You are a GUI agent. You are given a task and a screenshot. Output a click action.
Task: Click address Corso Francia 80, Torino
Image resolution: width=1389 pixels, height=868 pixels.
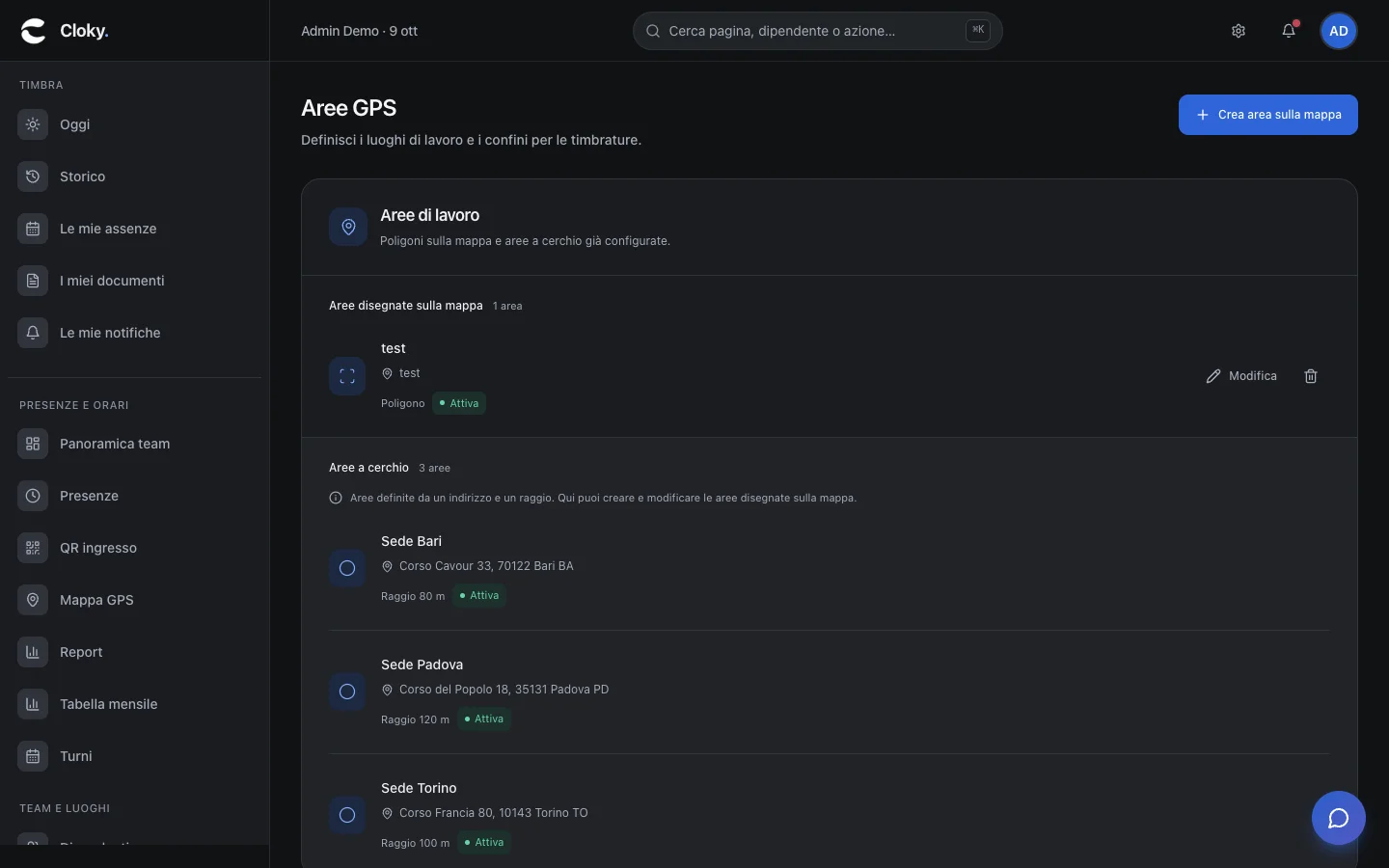[494, 813]
